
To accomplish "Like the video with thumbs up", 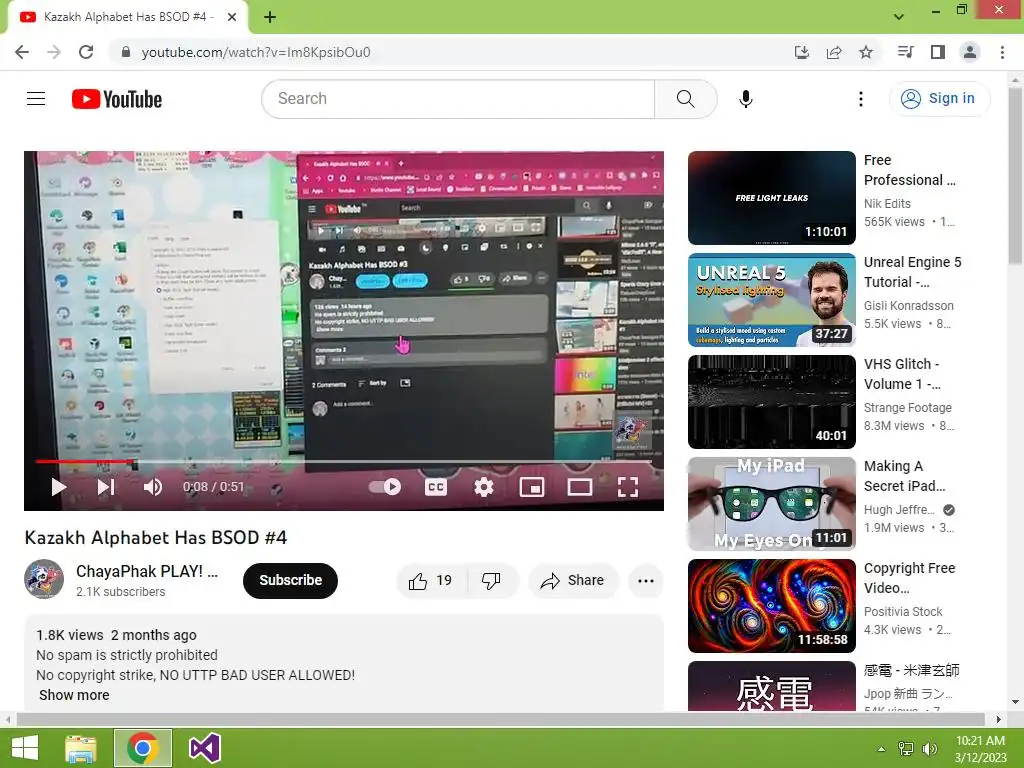I will click(431, 581).
